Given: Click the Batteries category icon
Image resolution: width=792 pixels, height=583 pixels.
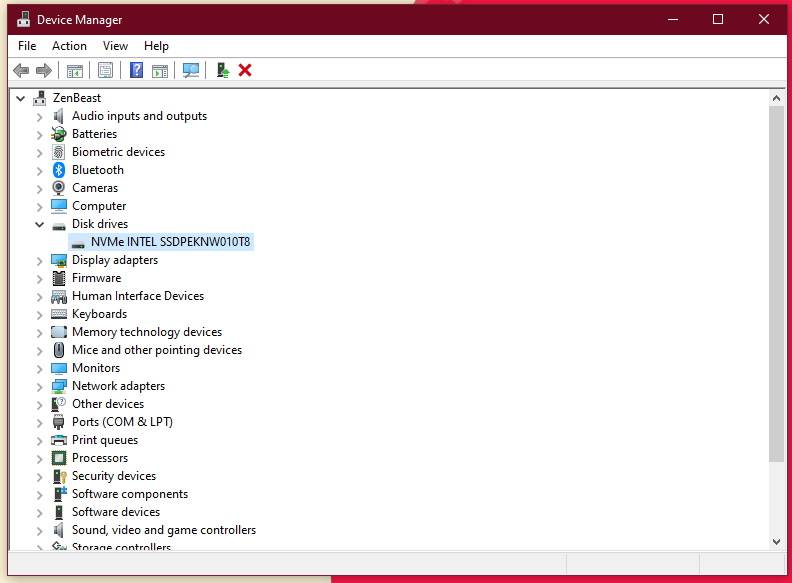Looking at the screenshot, I should click(x=59, y=134).
